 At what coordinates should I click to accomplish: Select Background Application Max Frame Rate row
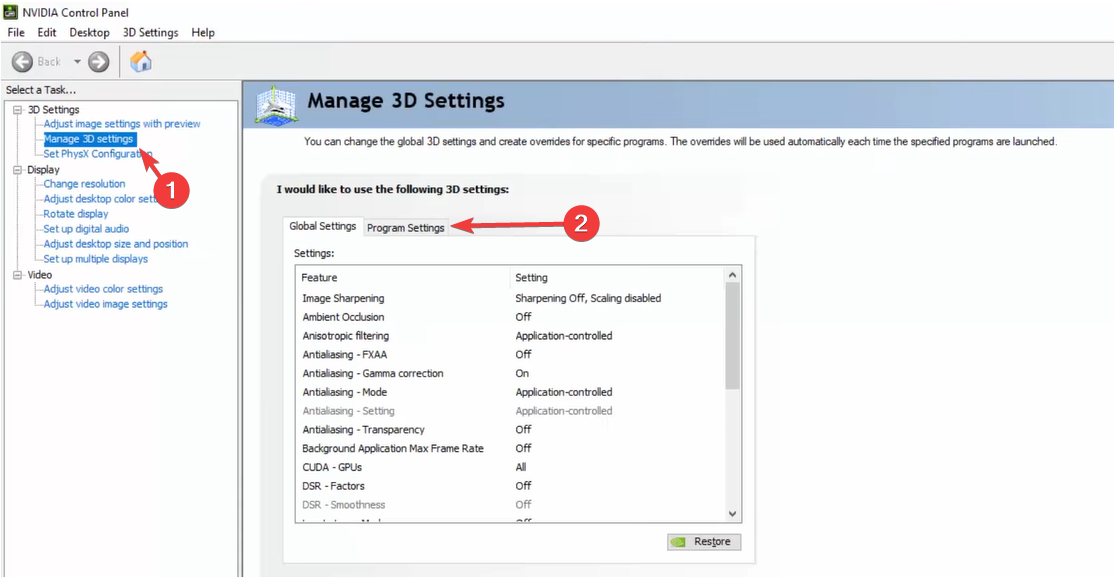[x=510, y=448]
